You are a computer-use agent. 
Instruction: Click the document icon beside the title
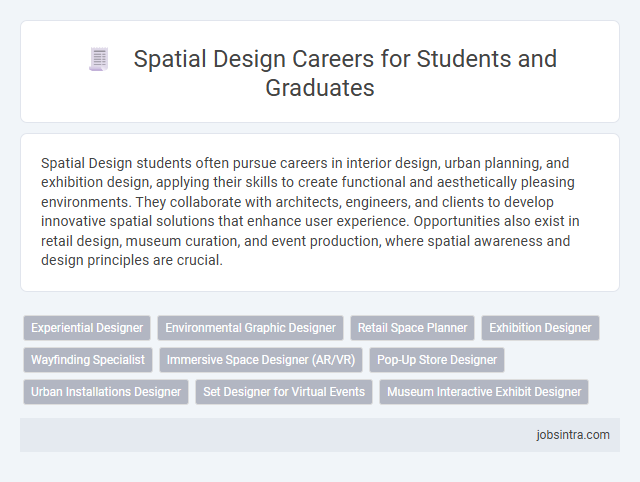pyautogui.click(x=99, y=59)
